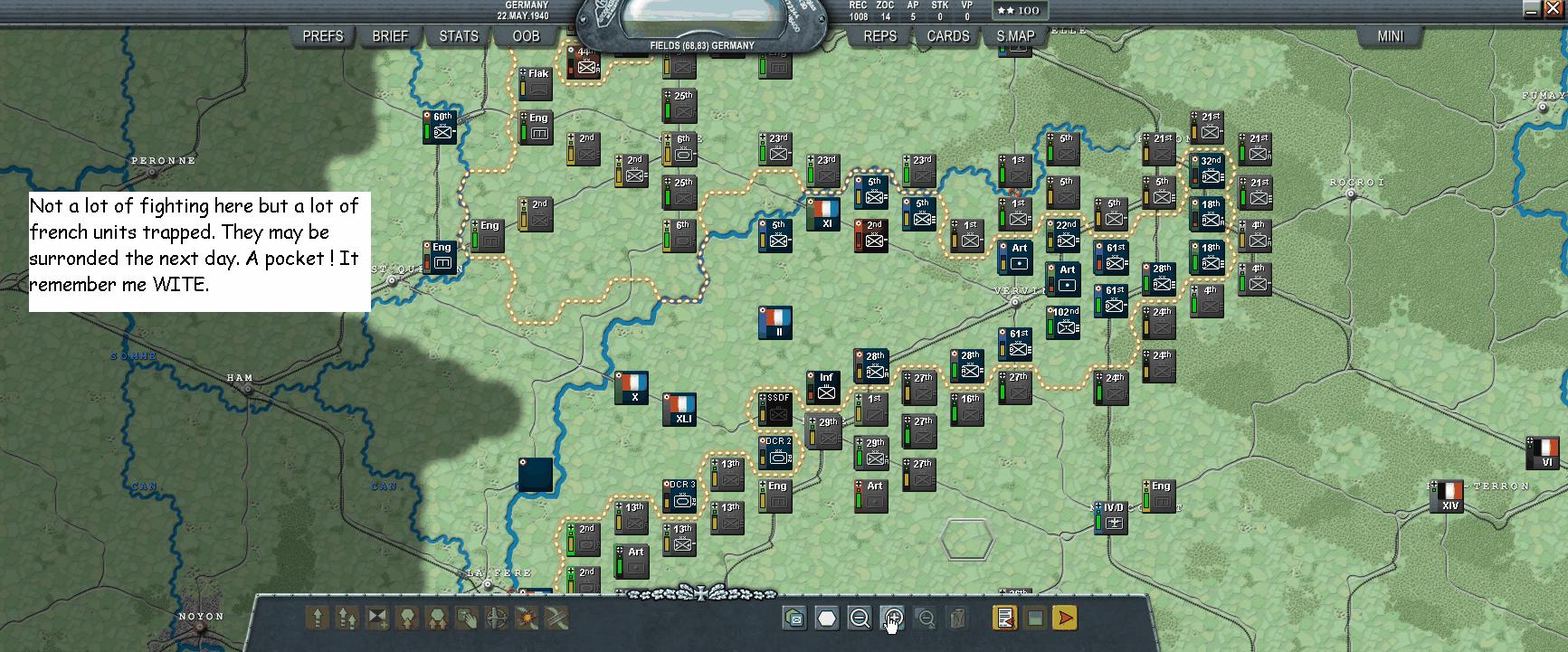Select the French XLI corps HQ flag
The width and height of the screenshot is (1568, 652).
679,410
